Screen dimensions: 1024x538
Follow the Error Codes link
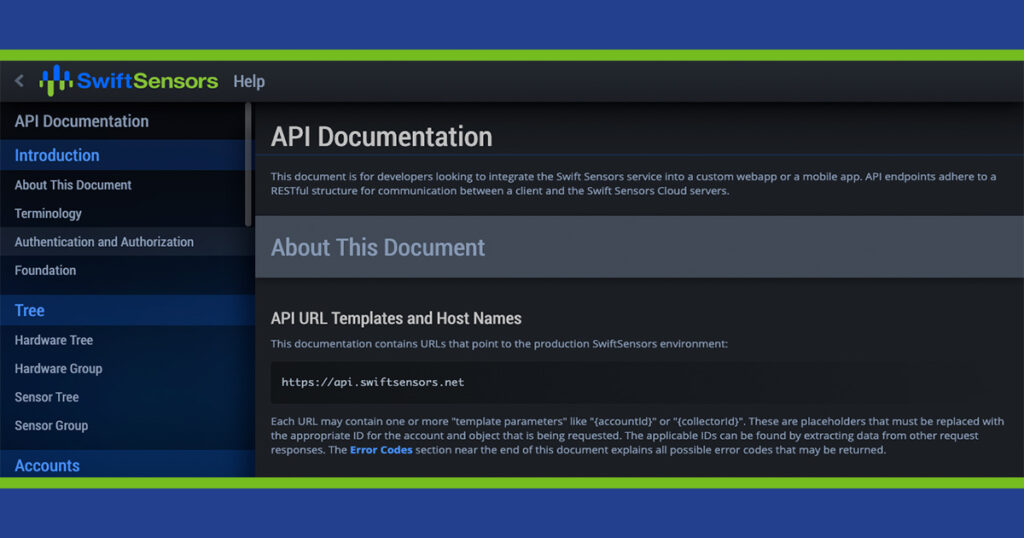381,450
